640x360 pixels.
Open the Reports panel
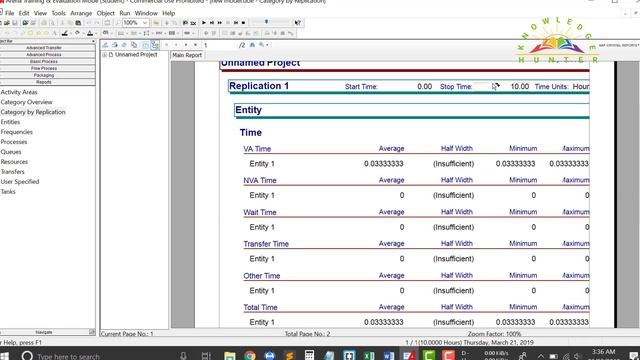pyautogui.click(x=47, y=82)
